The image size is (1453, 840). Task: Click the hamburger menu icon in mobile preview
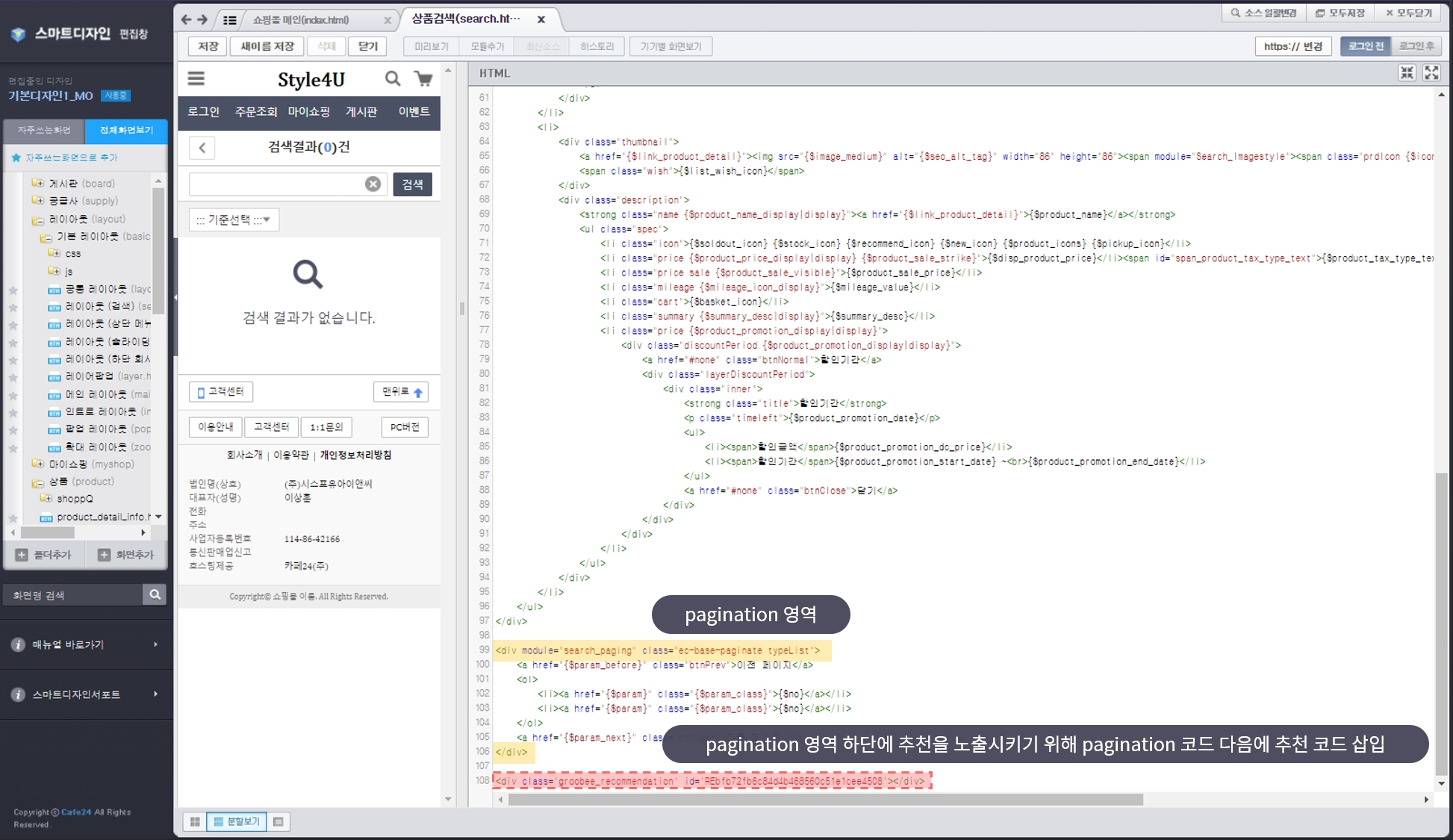coord(196,78)
